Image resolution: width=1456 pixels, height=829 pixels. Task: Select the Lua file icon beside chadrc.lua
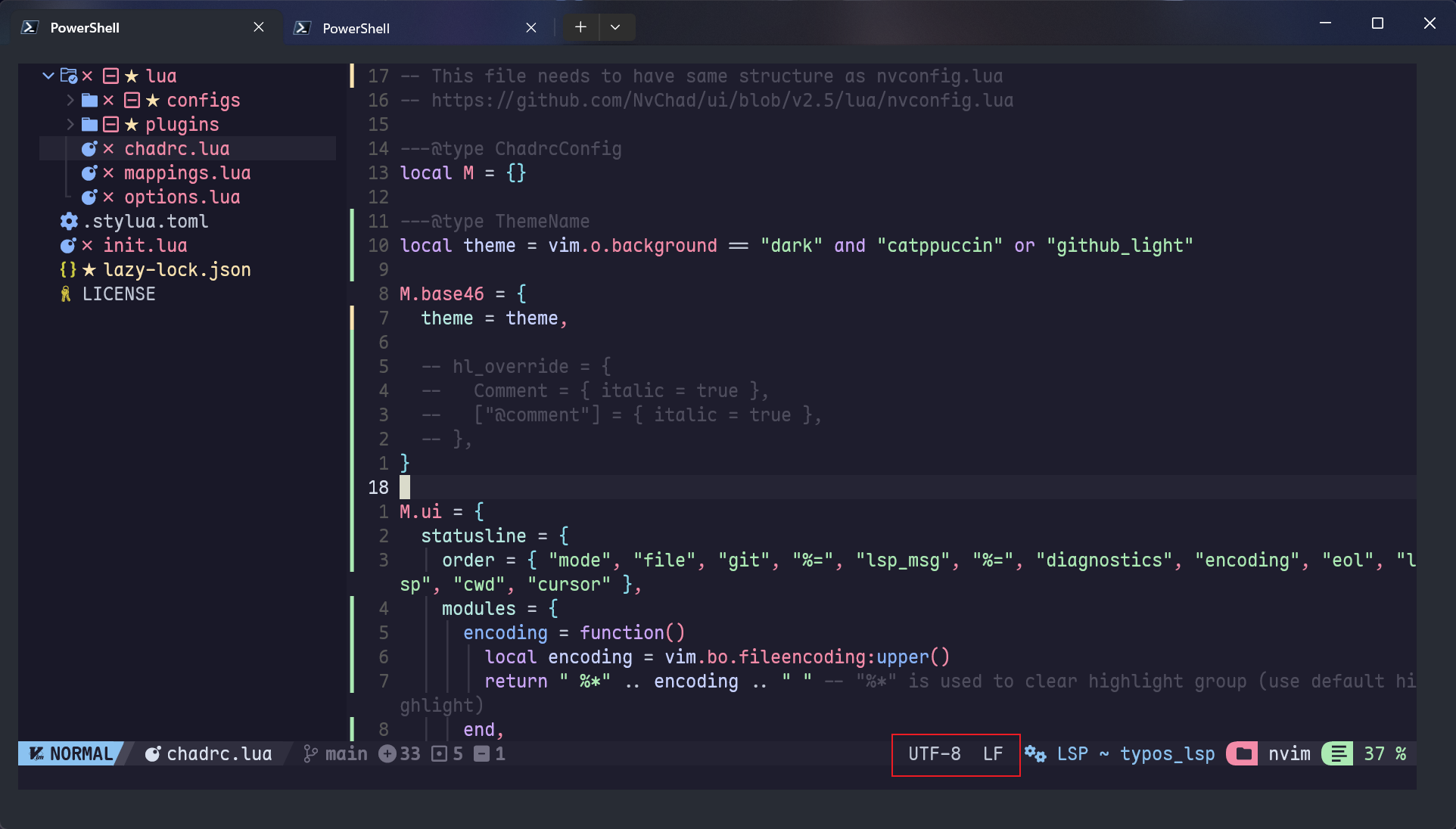point(89,148)
